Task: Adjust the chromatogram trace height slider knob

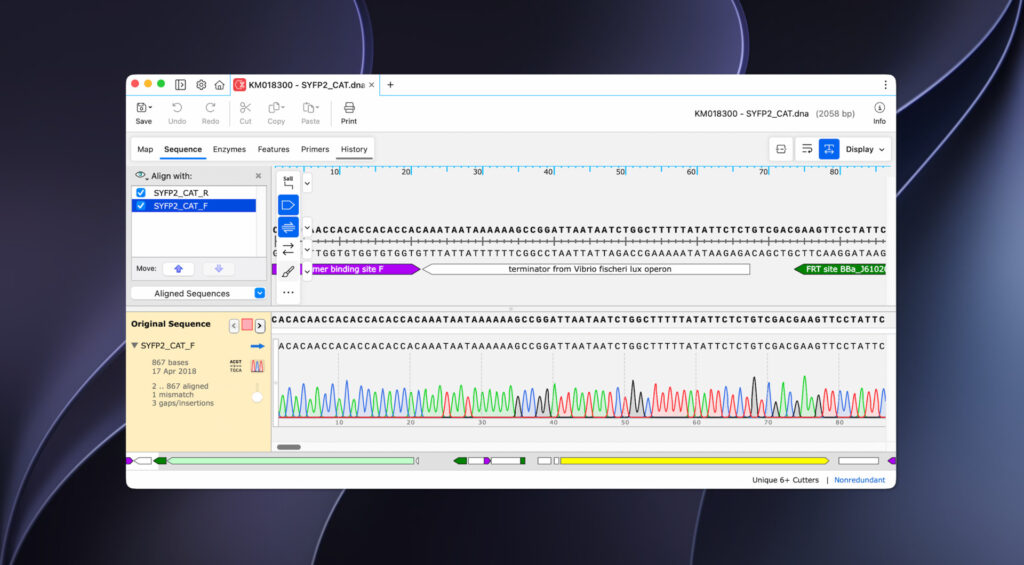Action: pyautogui.click(x=257, y=397)
